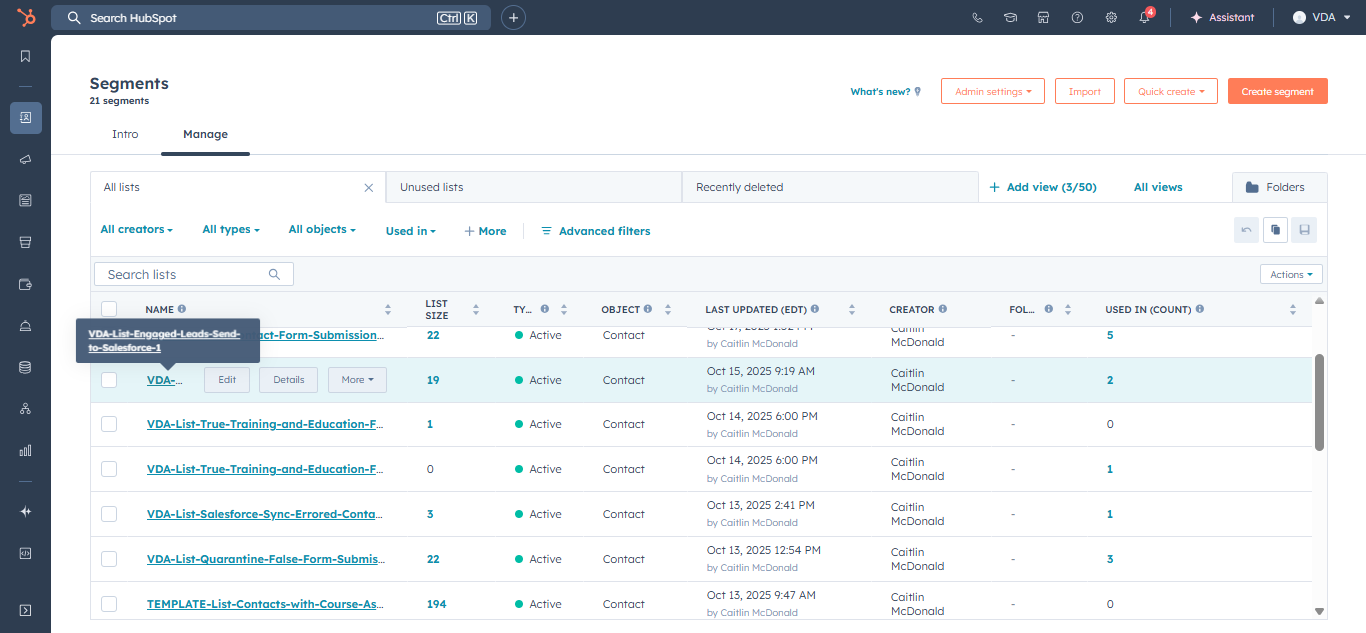Open the Automation workflows sidebar icon

tap(25, 409)
